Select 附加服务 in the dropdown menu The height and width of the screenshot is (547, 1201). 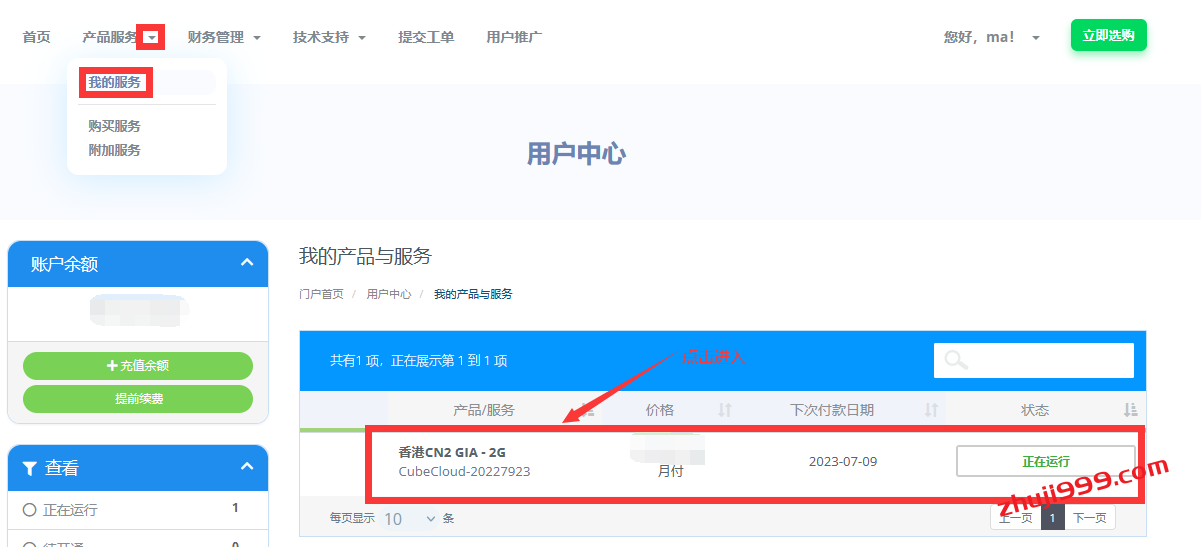pyautogui.click(x=114, y=150)
